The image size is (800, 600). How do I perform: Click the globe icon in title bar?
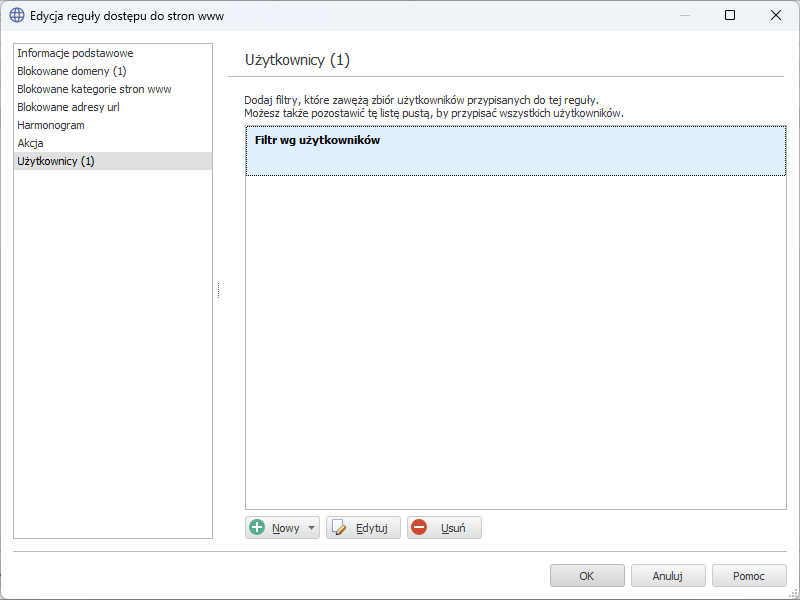[x=17, y=16]
